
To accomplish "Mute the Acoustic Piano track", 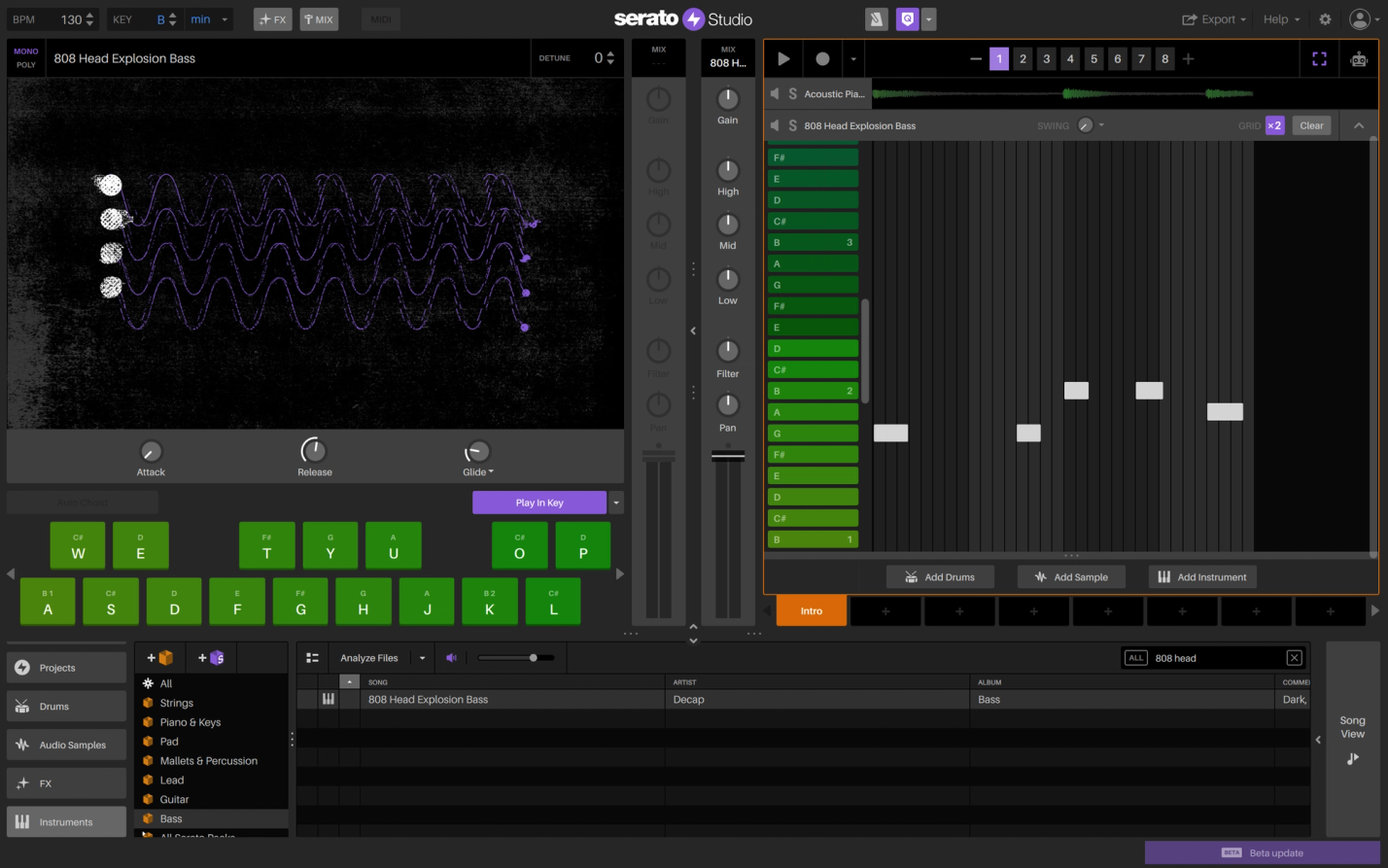I will [x=774, y=93].
